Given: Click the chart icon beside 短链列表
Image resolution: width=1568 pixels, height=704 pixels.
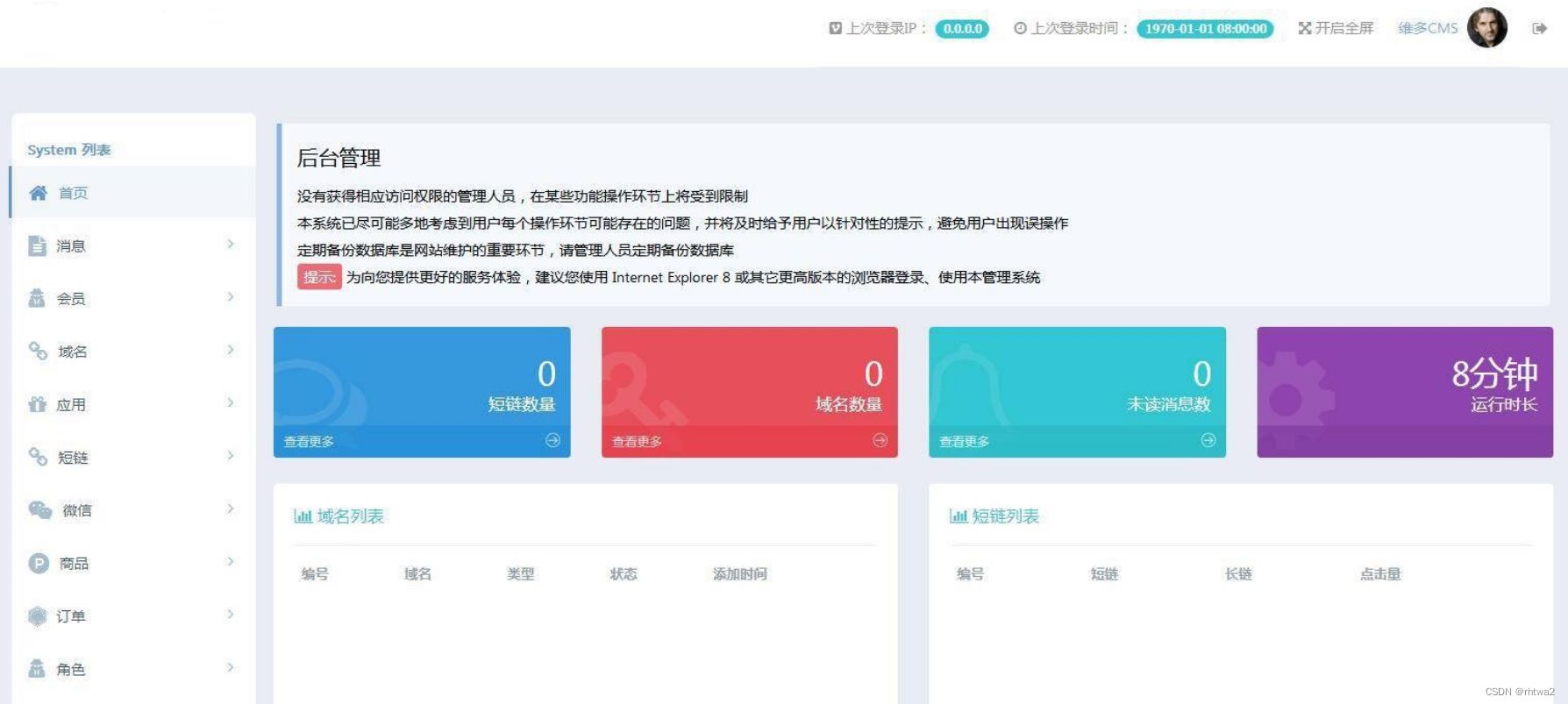Looking at the screenshot, I should [x=959, y=516].
